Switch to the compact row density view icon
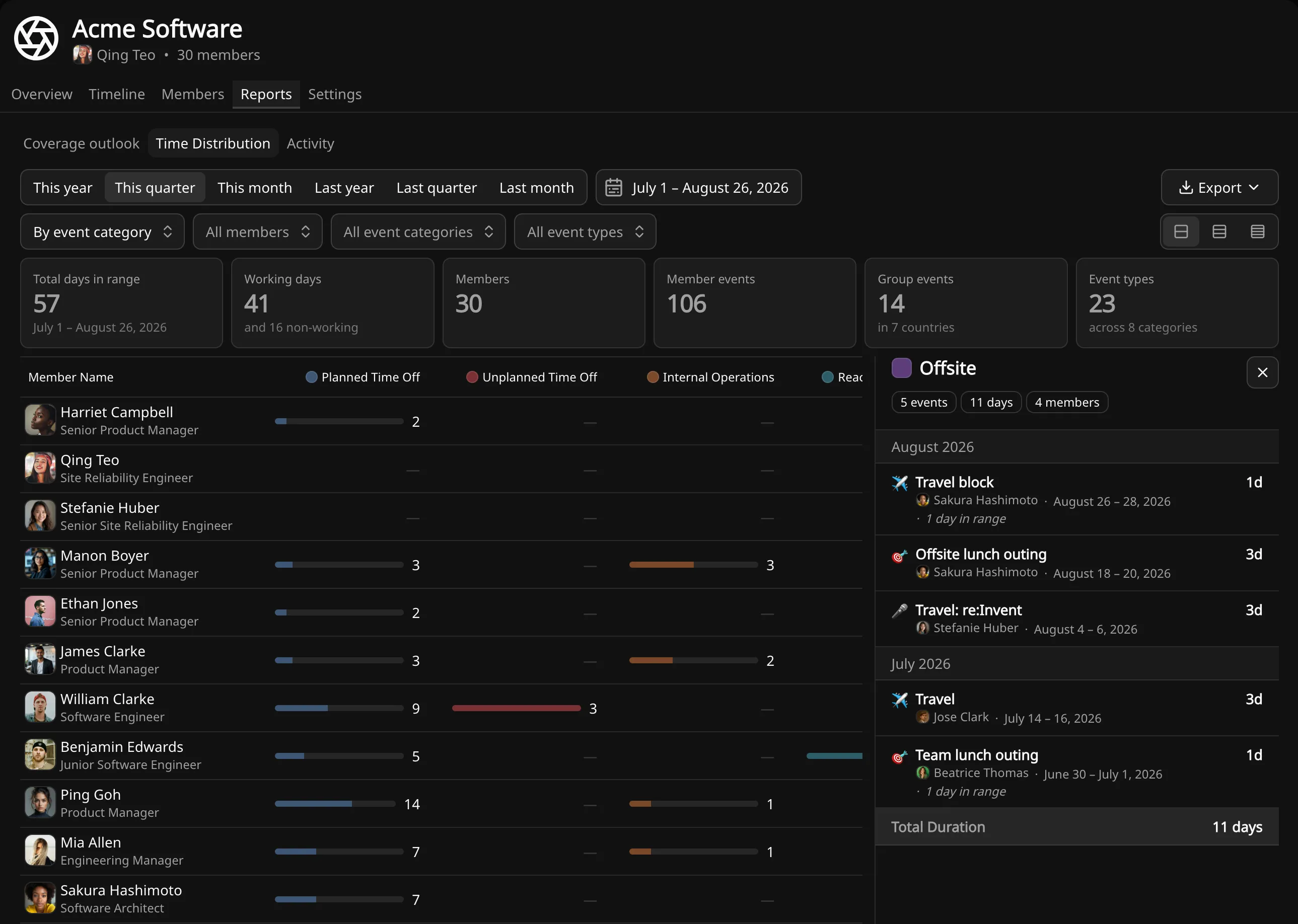This screenshot has width=1298, height=924. tap(1258, 232)
